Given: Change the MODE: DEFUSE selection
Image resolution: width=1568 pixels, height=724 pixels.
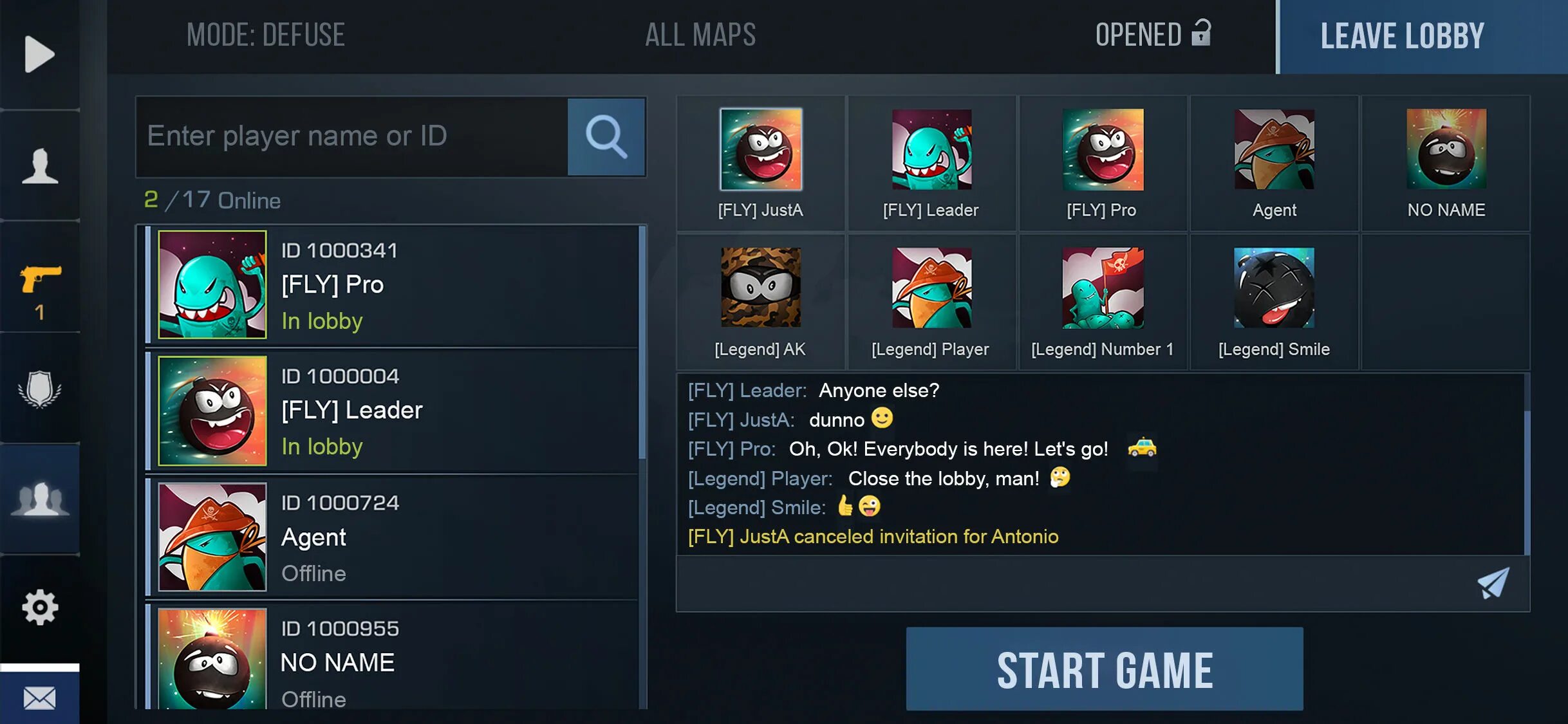Looking at the screenshot, I should tap(266, 35).
